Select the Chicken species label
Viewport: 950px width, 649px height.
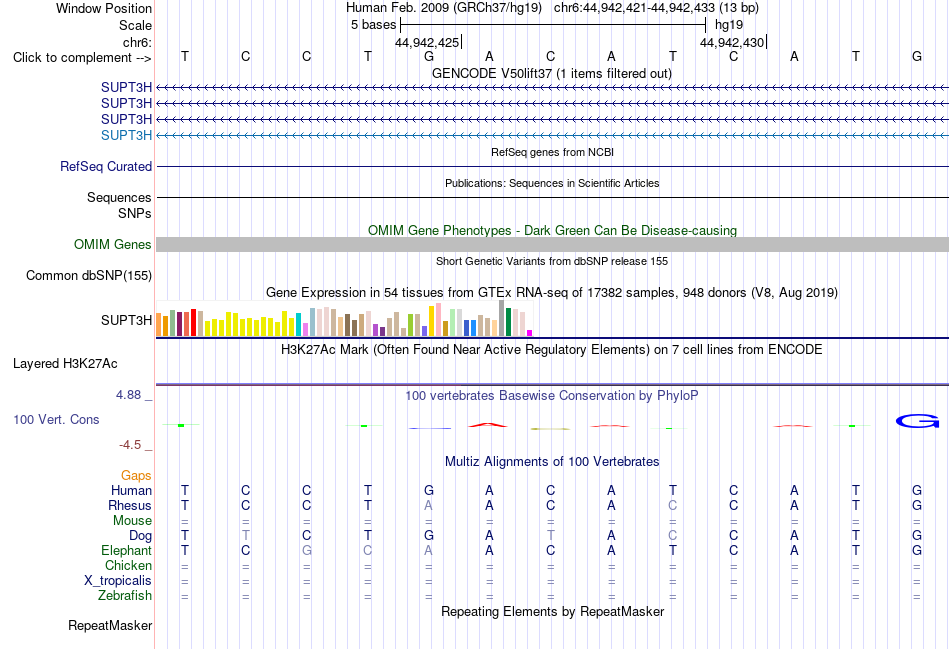click(x=128, y=565)
